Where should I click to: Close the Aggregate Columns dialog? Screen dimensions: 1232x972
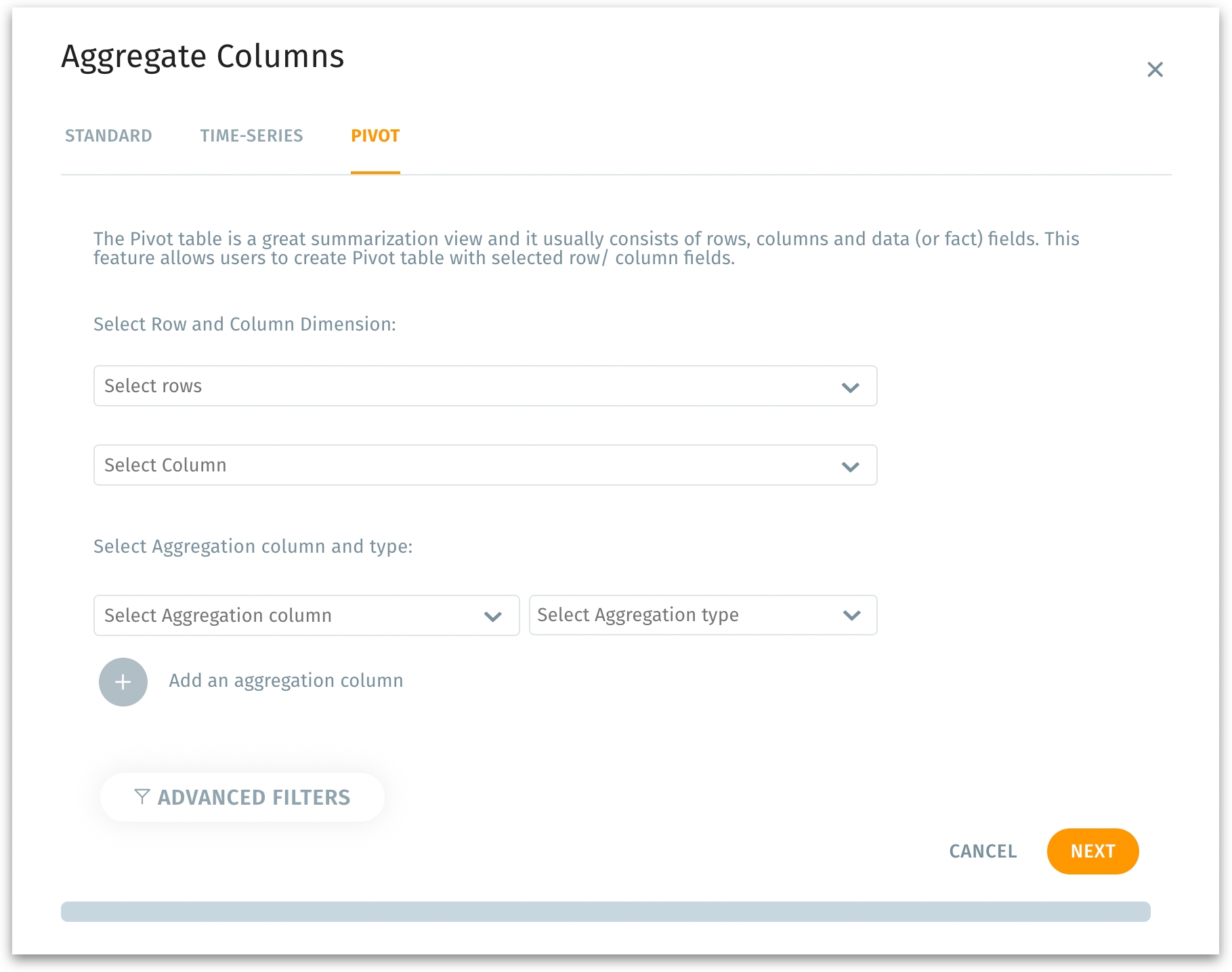[1155, 70]
